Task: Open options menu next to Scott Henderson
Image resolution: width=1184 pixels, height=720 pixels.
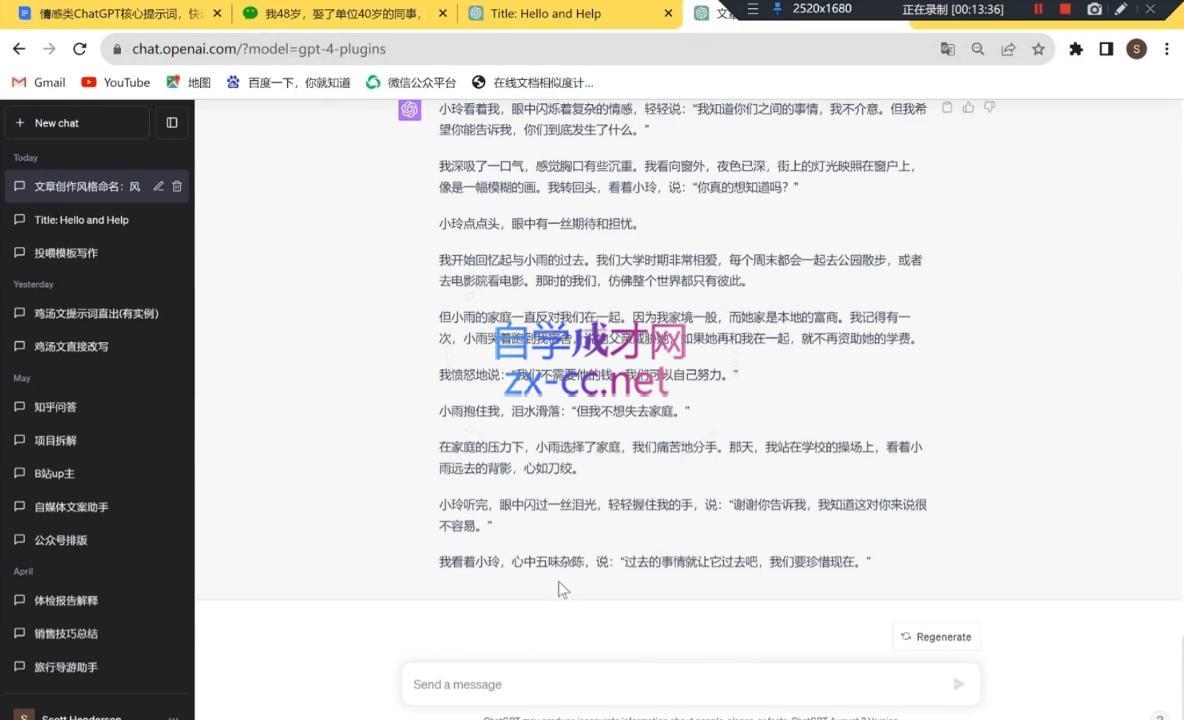Action: 174,715
